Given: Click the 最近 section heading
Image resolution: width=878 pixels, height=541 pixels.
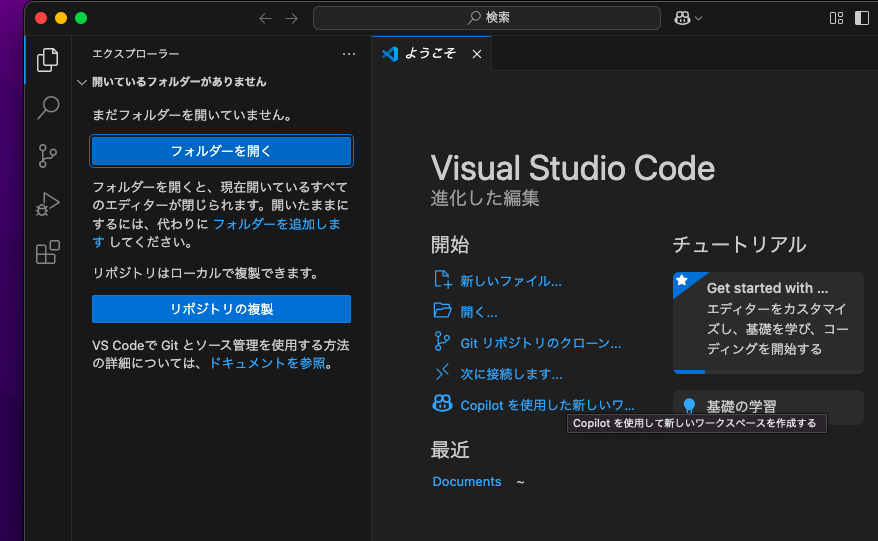Looking at the screenshot, I should click(x=450, y=450).
